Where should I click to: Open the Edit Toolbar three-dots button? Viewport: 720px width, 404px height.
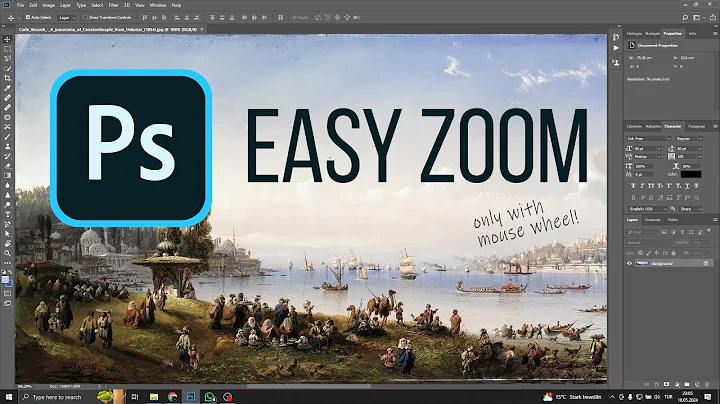pos(7,263)
